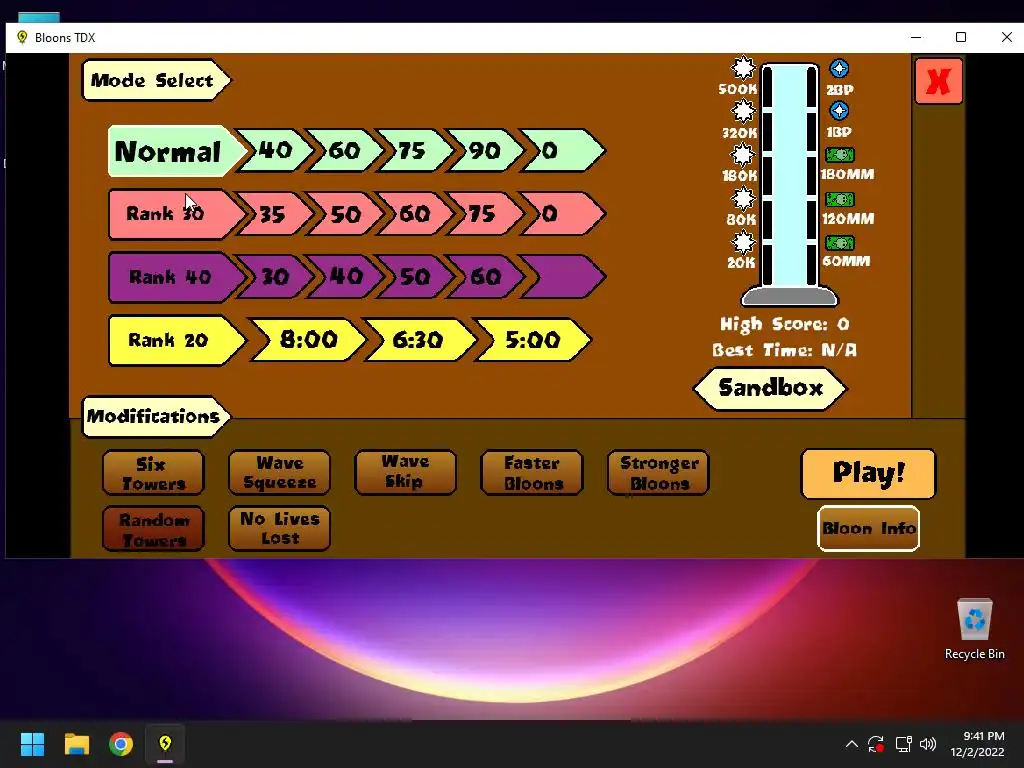Click the 20K score star icon
The image size is (1024, 768).
[743, 242]
